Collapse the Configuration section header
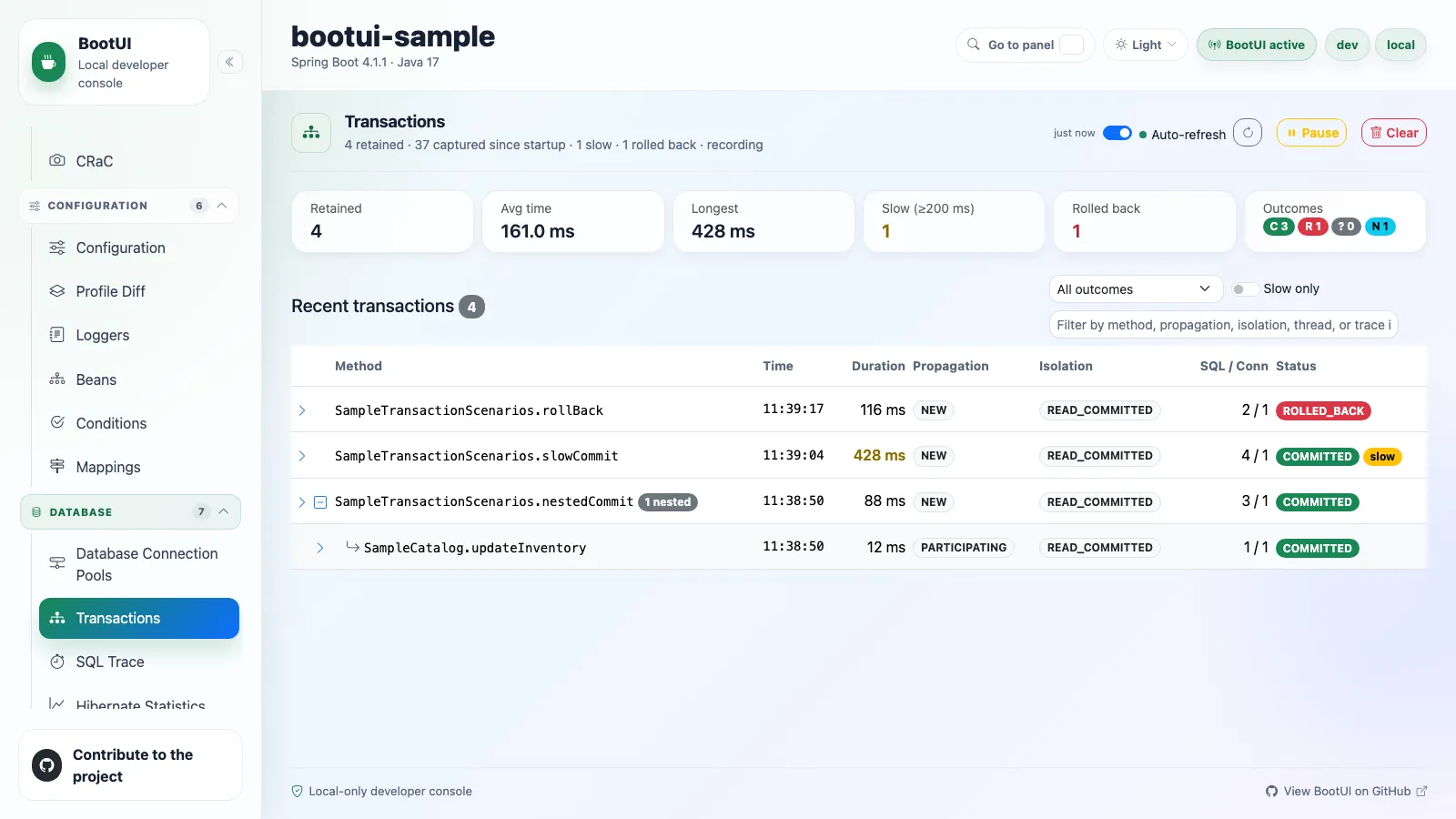The width and height of the screenshot is (1456, 819). (129, 206)
